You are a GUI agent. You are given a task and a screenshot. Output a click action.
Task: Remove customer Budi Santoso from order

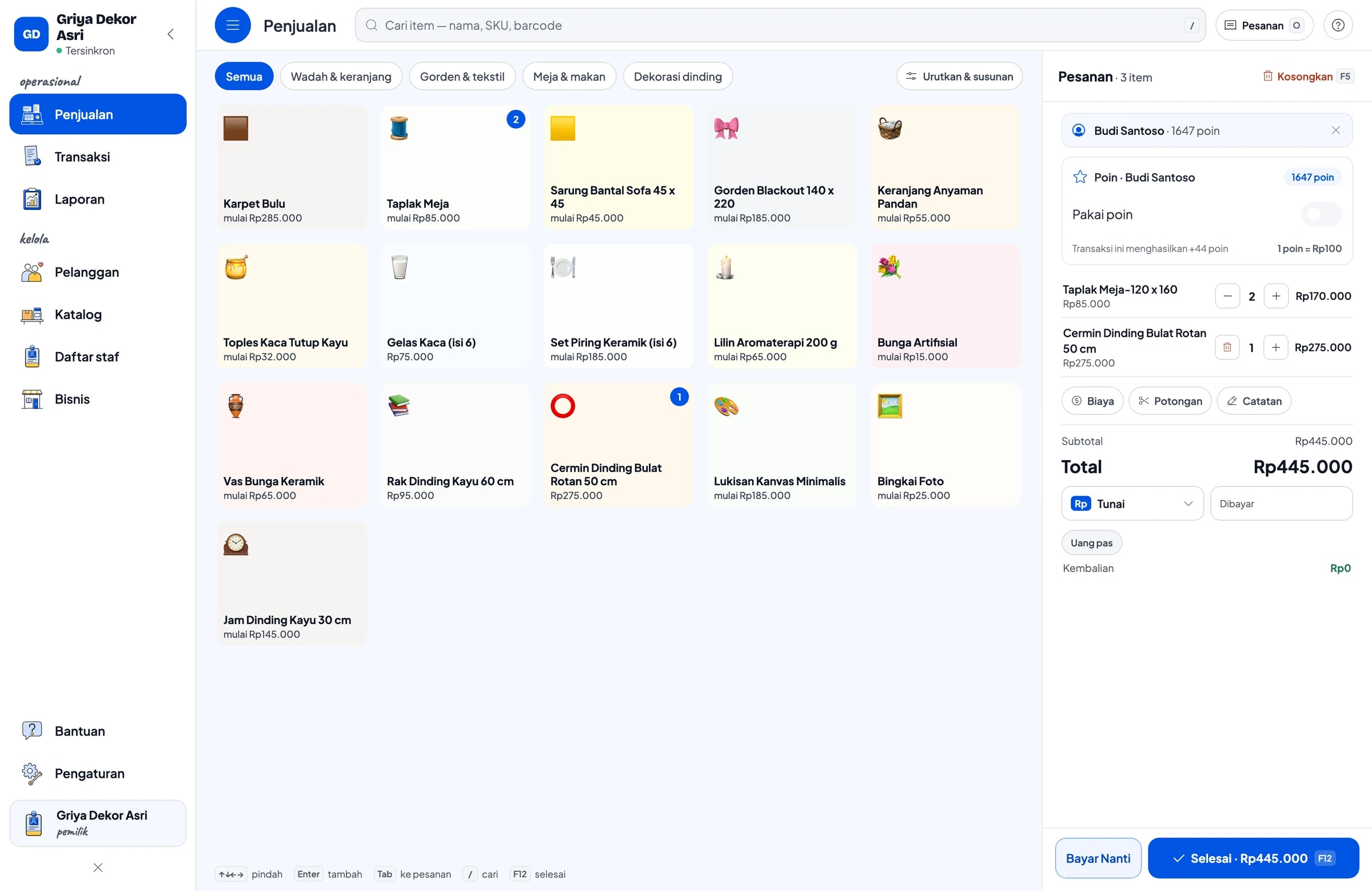pos(1335,131)
